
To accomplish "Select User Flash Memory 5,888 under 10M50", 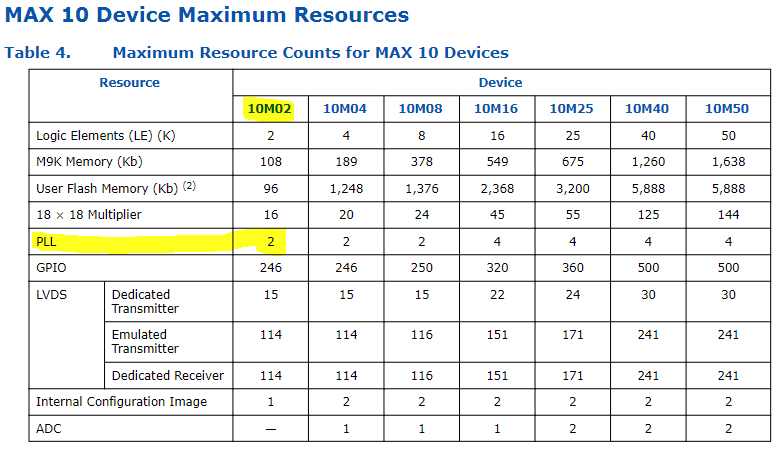I will (728, 189).
